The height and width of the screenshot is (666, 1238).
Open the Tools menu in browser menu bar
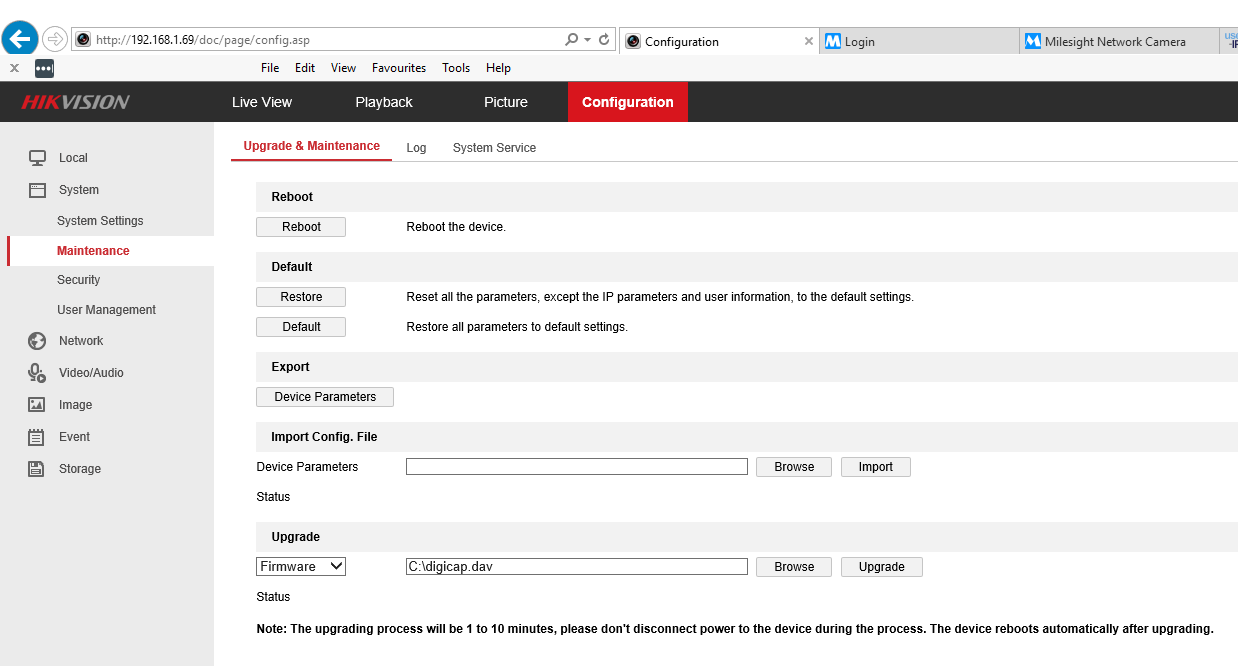click(456, 68)
